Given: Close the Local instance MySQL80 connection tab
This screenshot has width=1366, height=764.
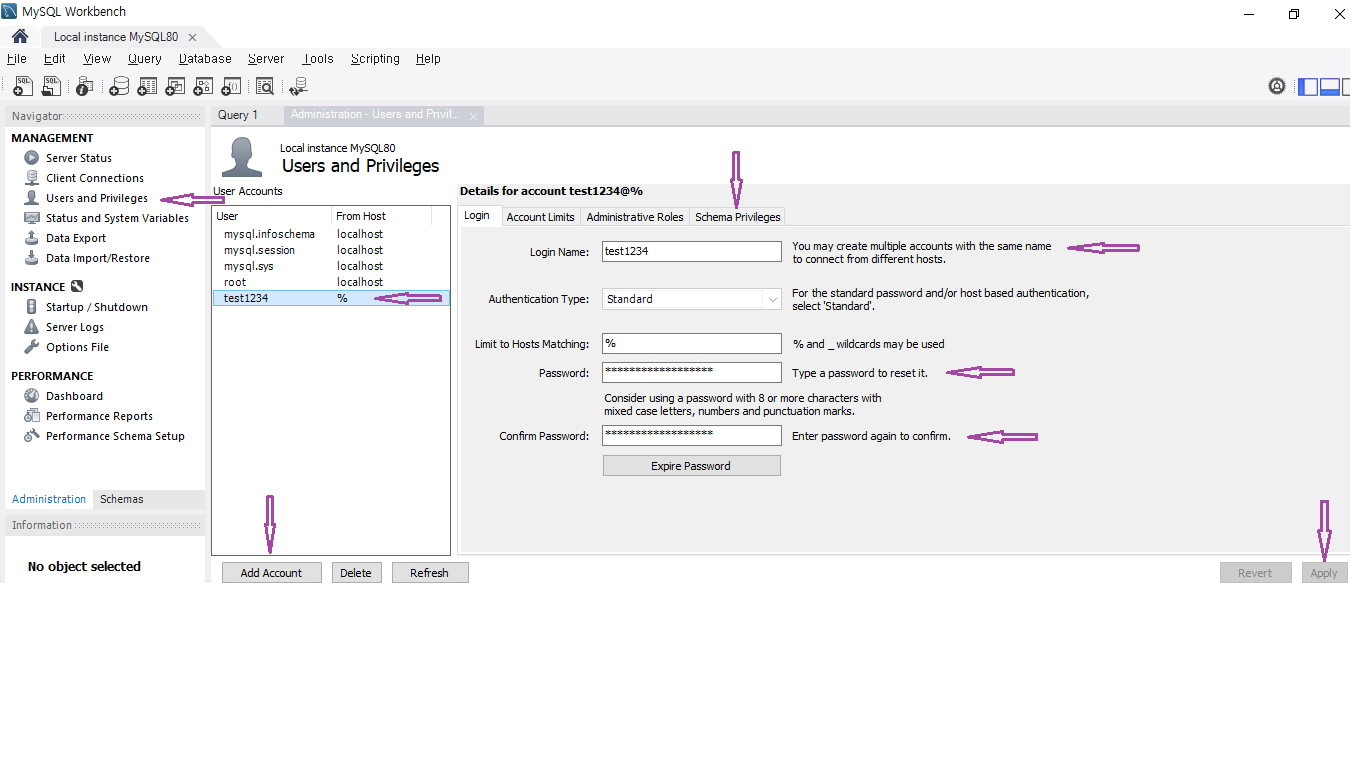Looking at the screenshot, I should coord(192,37).
